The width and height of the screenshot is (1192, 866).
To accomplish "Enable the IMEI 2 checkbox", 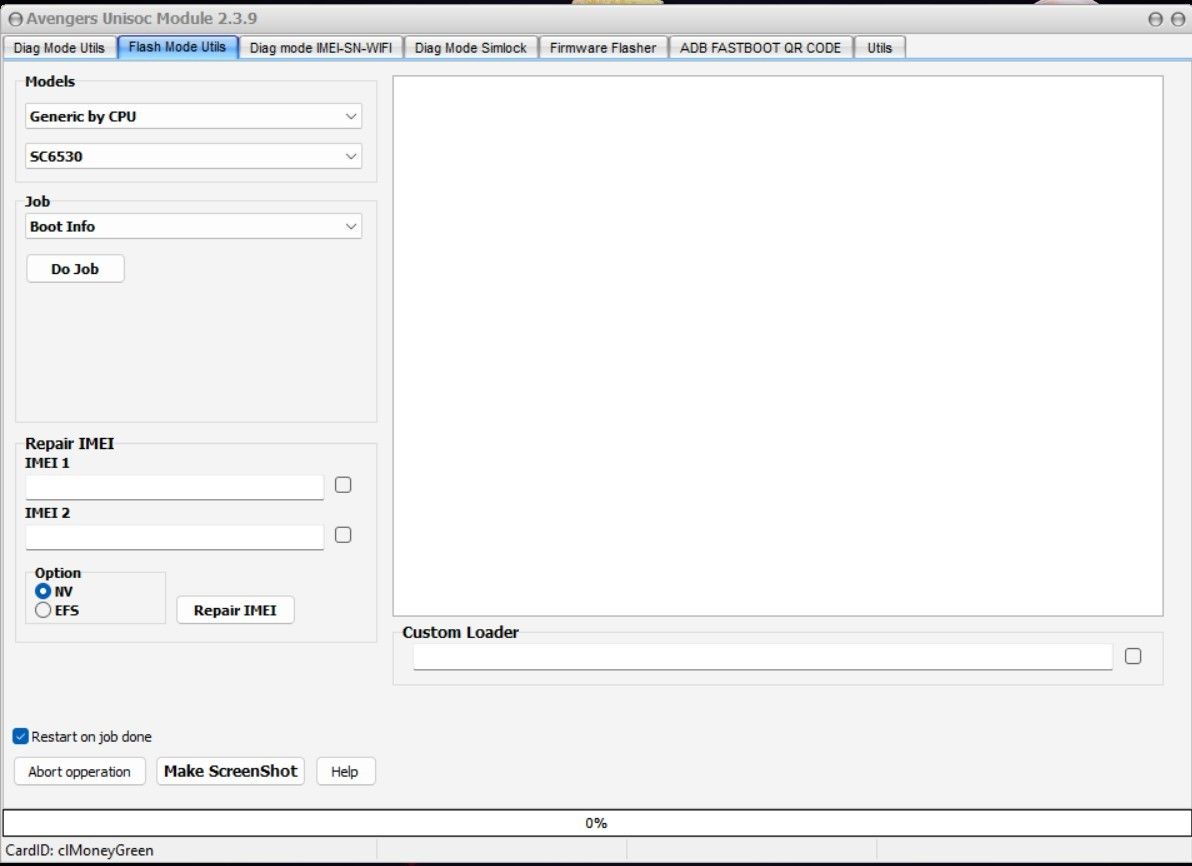I will coord(343,535).
